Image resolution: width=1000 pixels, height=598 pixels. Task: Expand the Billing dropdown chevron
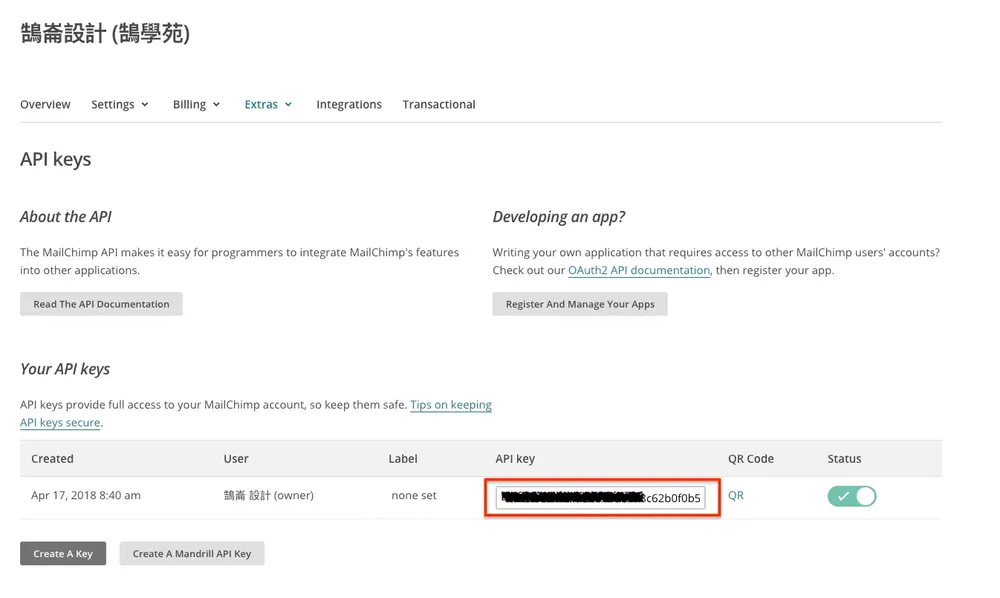(216, 105)
